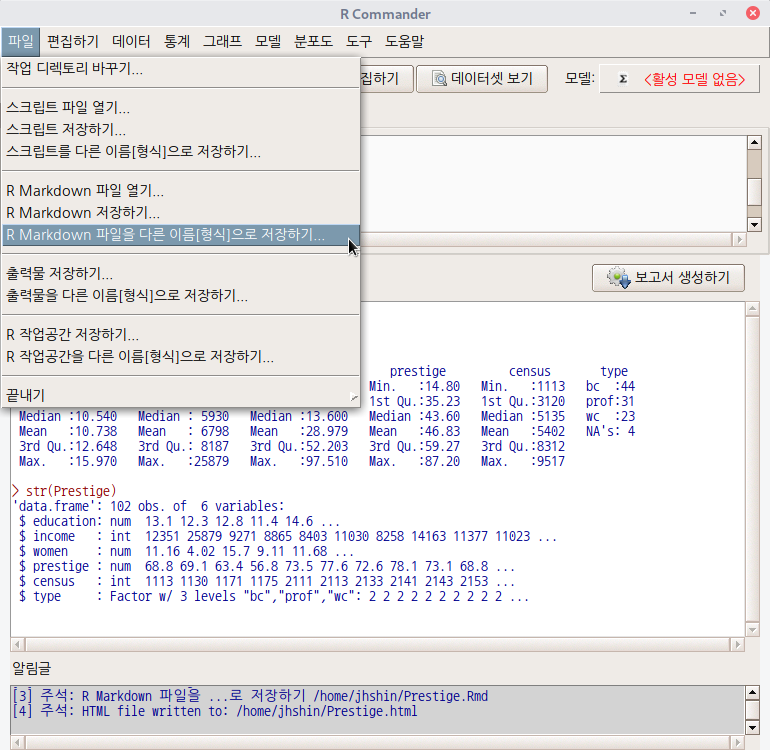Click the 보고서 생성하기 button
The image size is (770, 750).
pyautogui.click(x=668, y=278)
